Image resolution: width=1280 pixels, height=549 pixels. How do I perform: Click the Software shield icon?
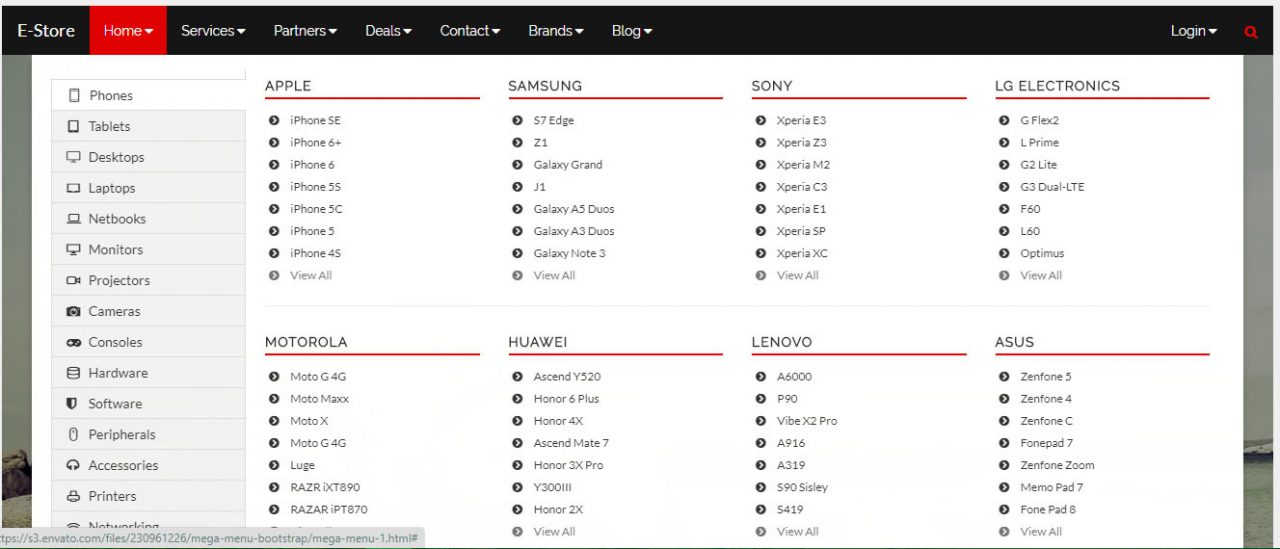[73, 404]
